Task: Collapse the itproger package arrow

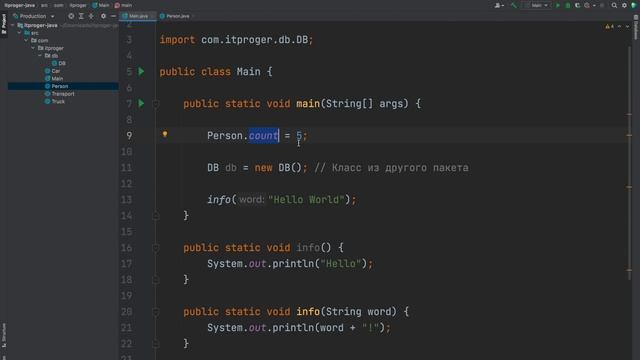Action: pos(33,48)
